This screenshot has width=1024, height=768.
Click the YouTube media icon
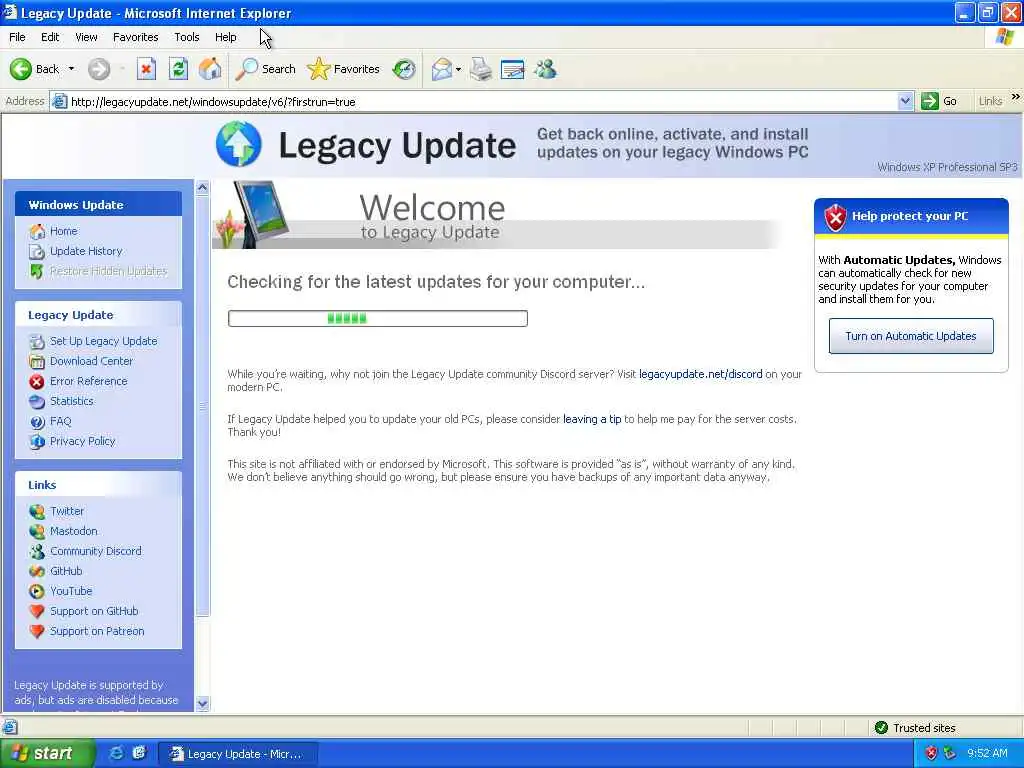tap(37, 591)
